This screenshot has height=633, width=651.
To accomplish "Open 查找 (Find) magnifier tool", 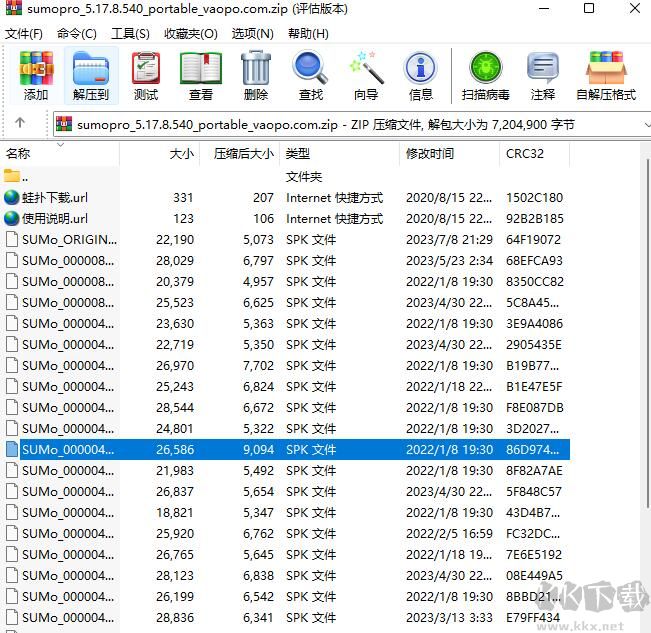I will point(311,75).
